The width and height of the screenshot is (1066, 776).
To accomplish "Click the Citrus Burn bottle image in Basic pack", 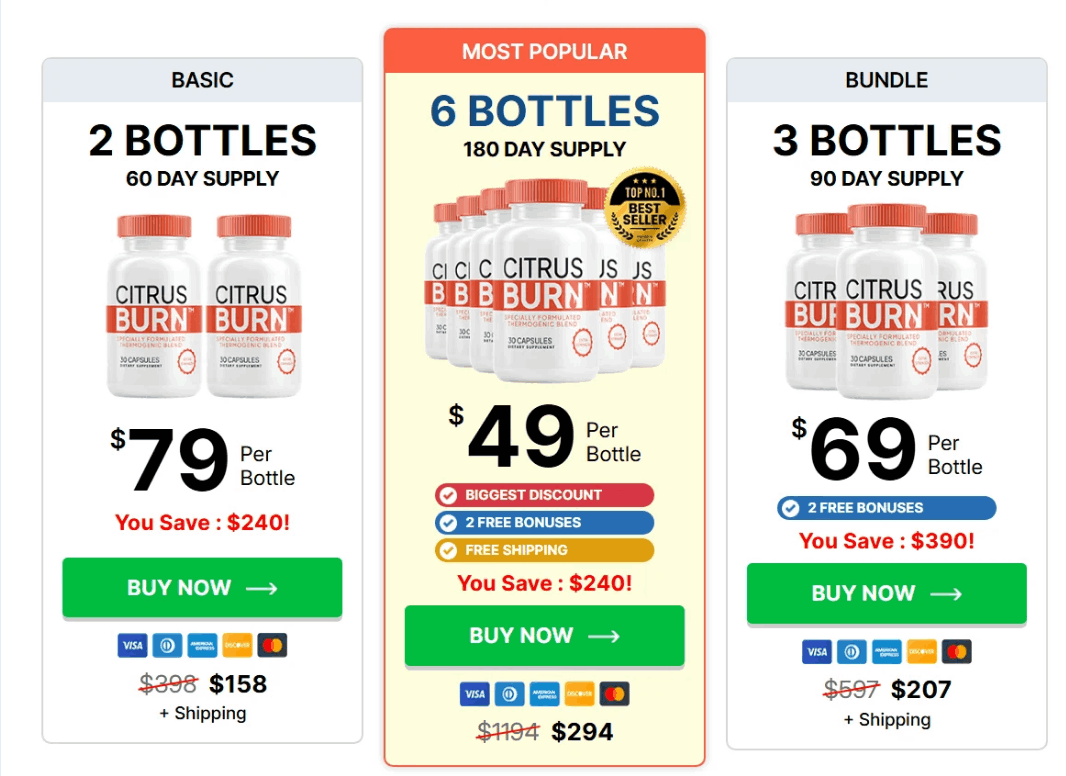I will pos(202,300).
